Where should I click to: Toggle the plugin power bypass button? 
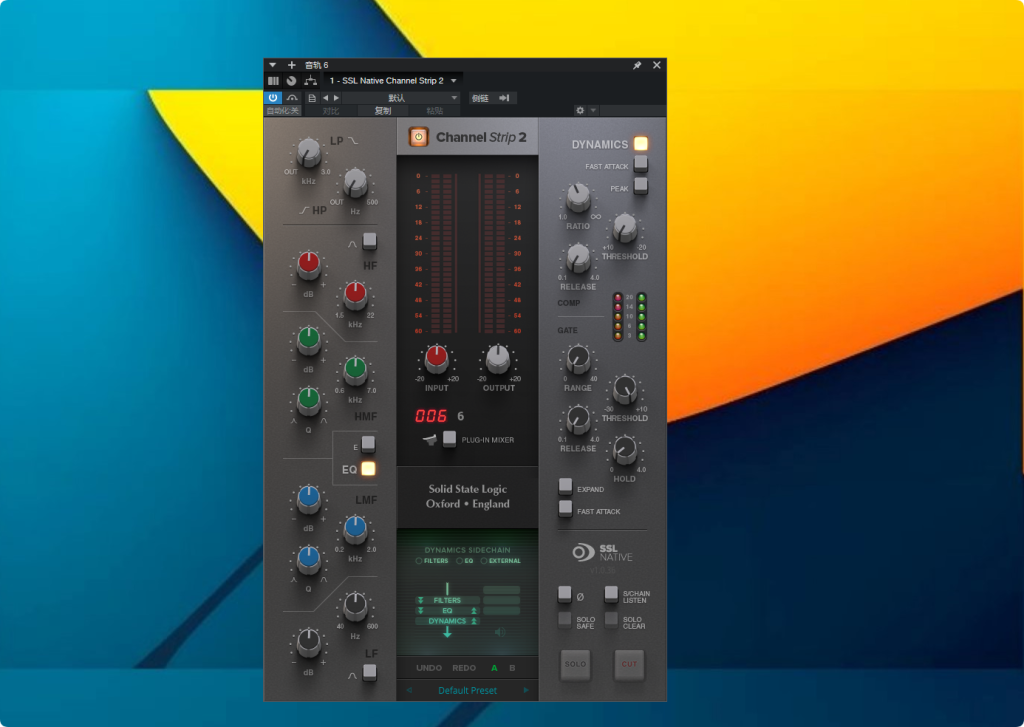pos(273,98)
